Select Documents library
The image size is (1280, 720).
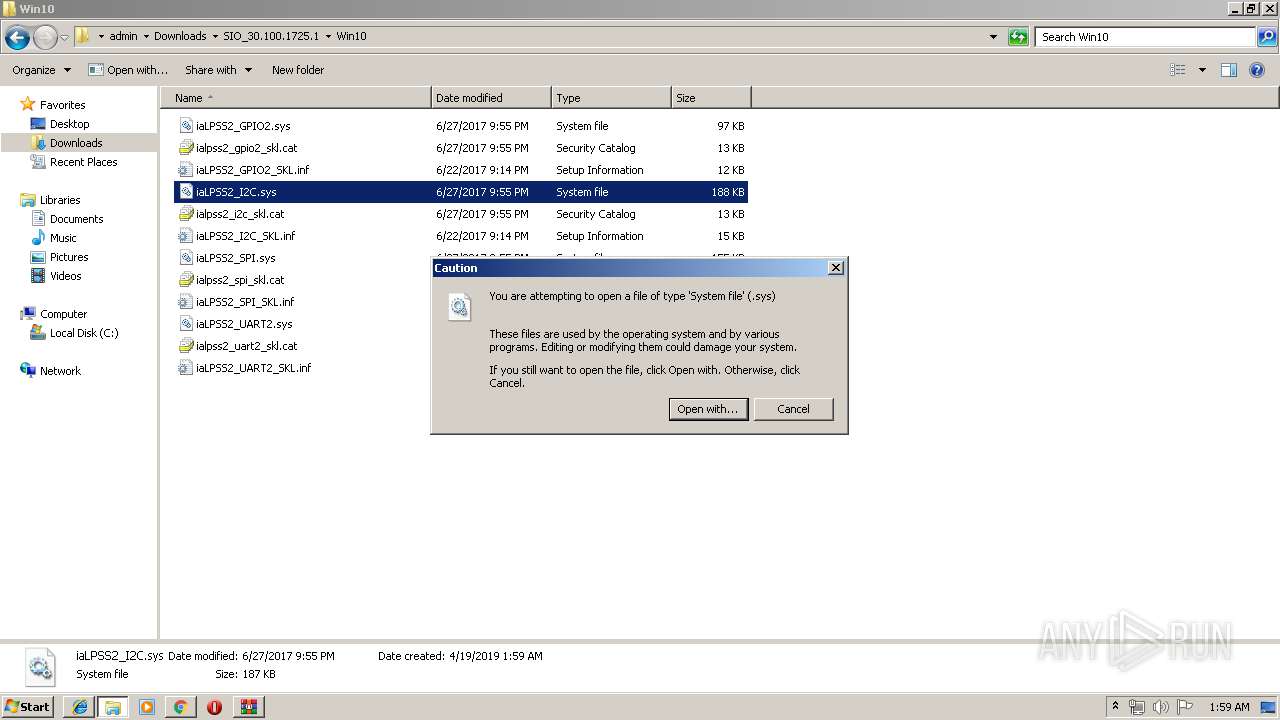[76, 219]
